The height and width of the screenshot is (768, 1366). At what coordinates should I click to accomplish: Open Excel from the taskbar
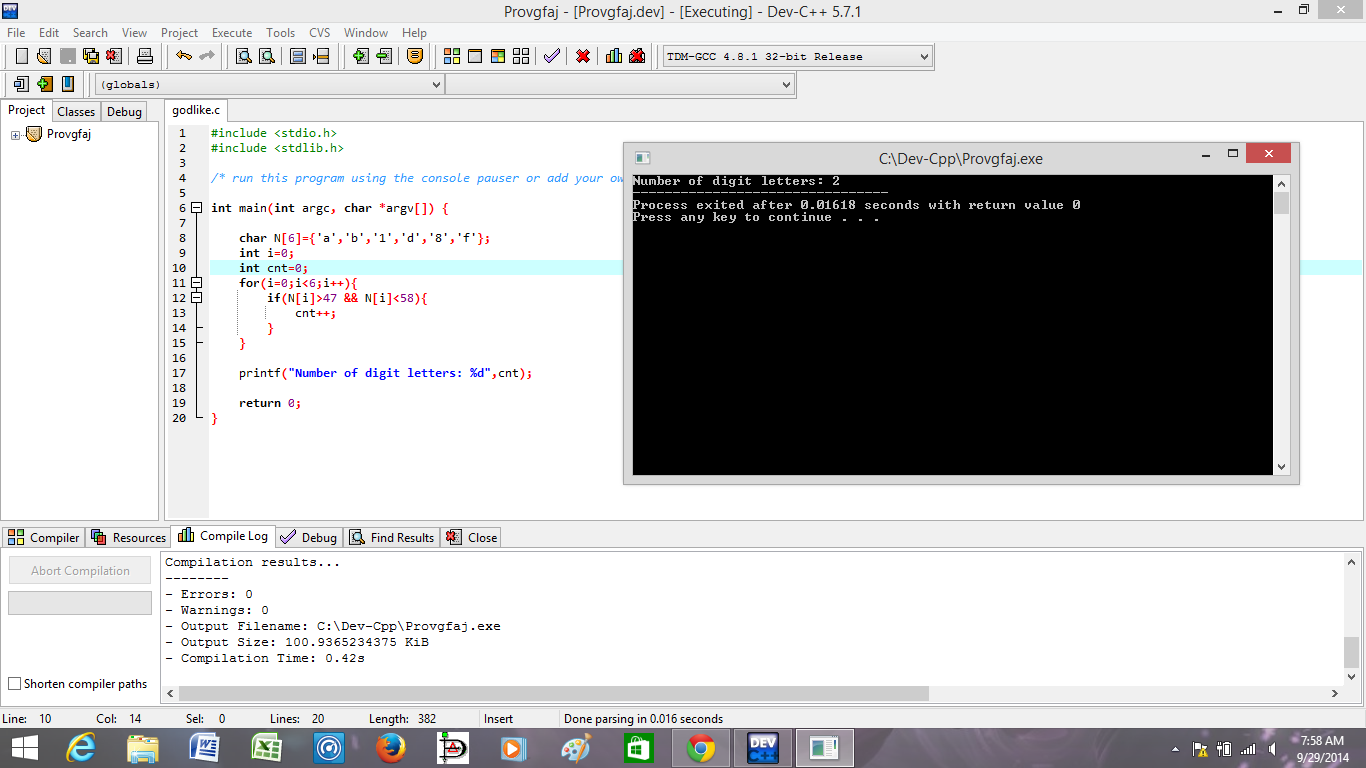pyautogui.click(x=267, y=748)
